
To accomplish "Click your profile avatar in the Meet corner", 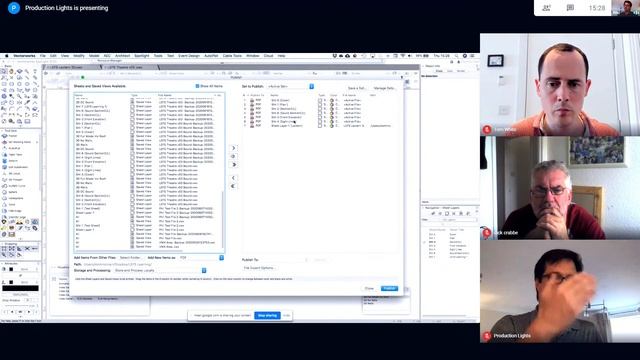I will tap(625, 8).
